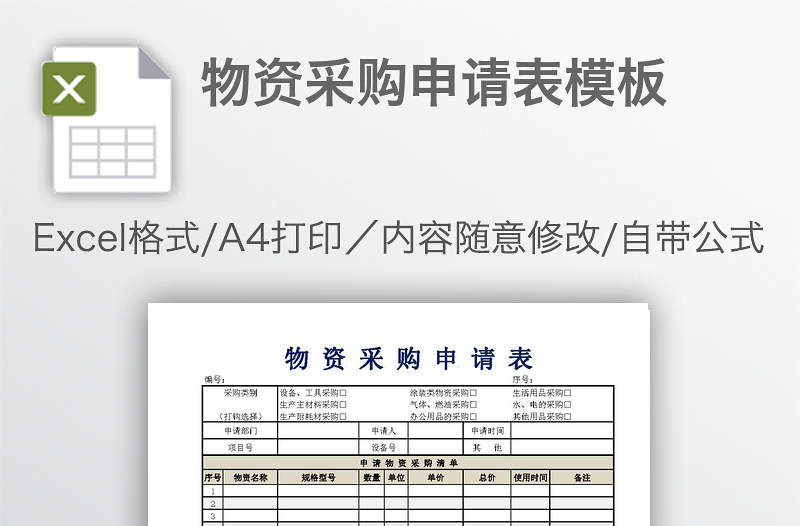800x526 pixels.
Task: Click the 物资名称 cell in row 1
Action: [x=250, y=491]
